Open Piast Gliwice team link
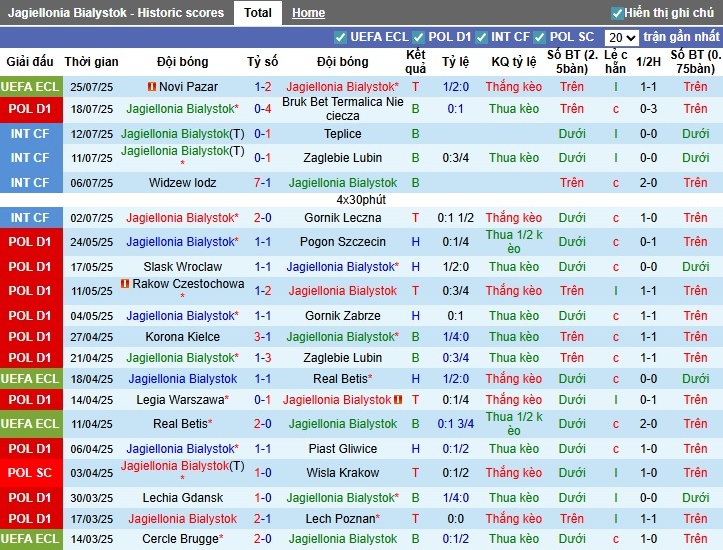This screenshot has height=550, width=723. point(343,449)
